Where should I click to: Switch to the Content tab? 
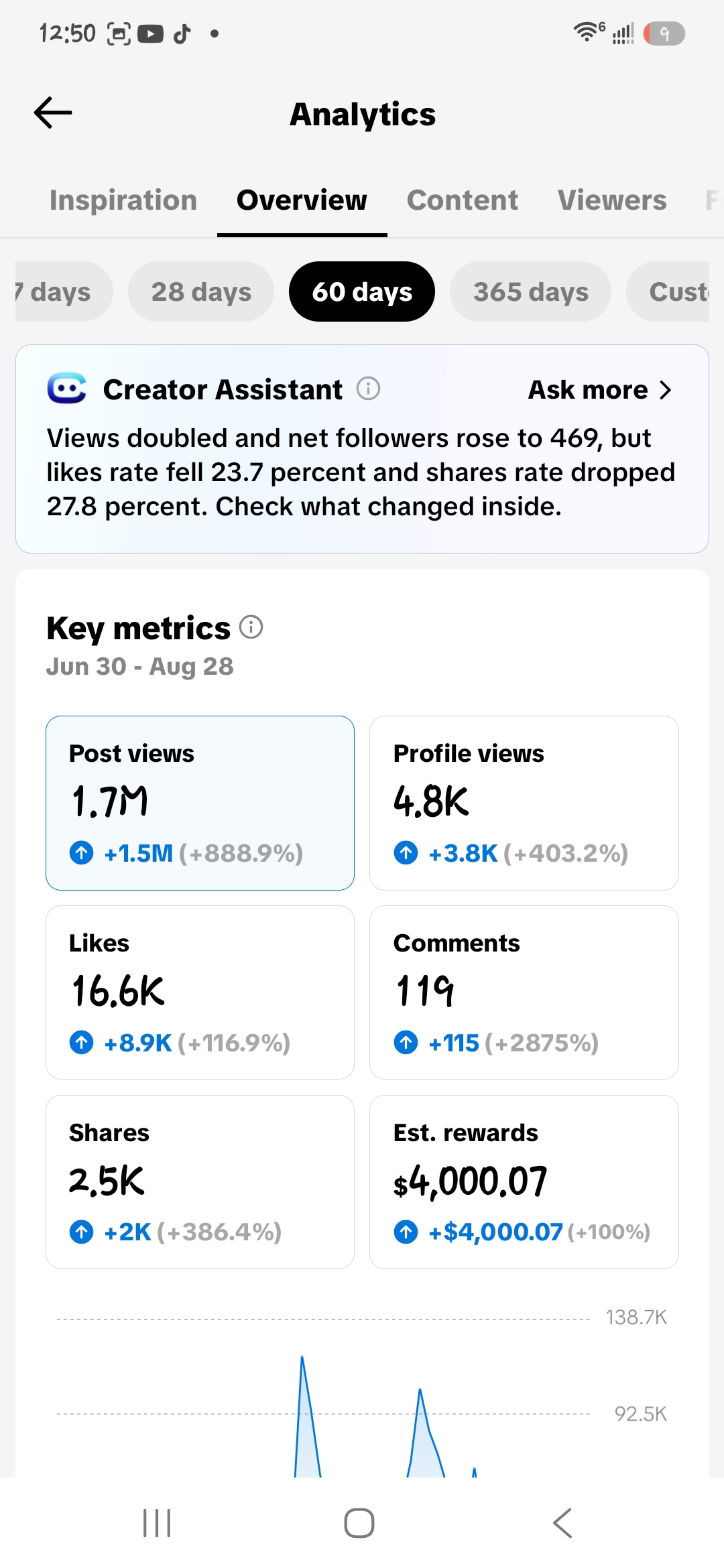click(x=463, y=200)
